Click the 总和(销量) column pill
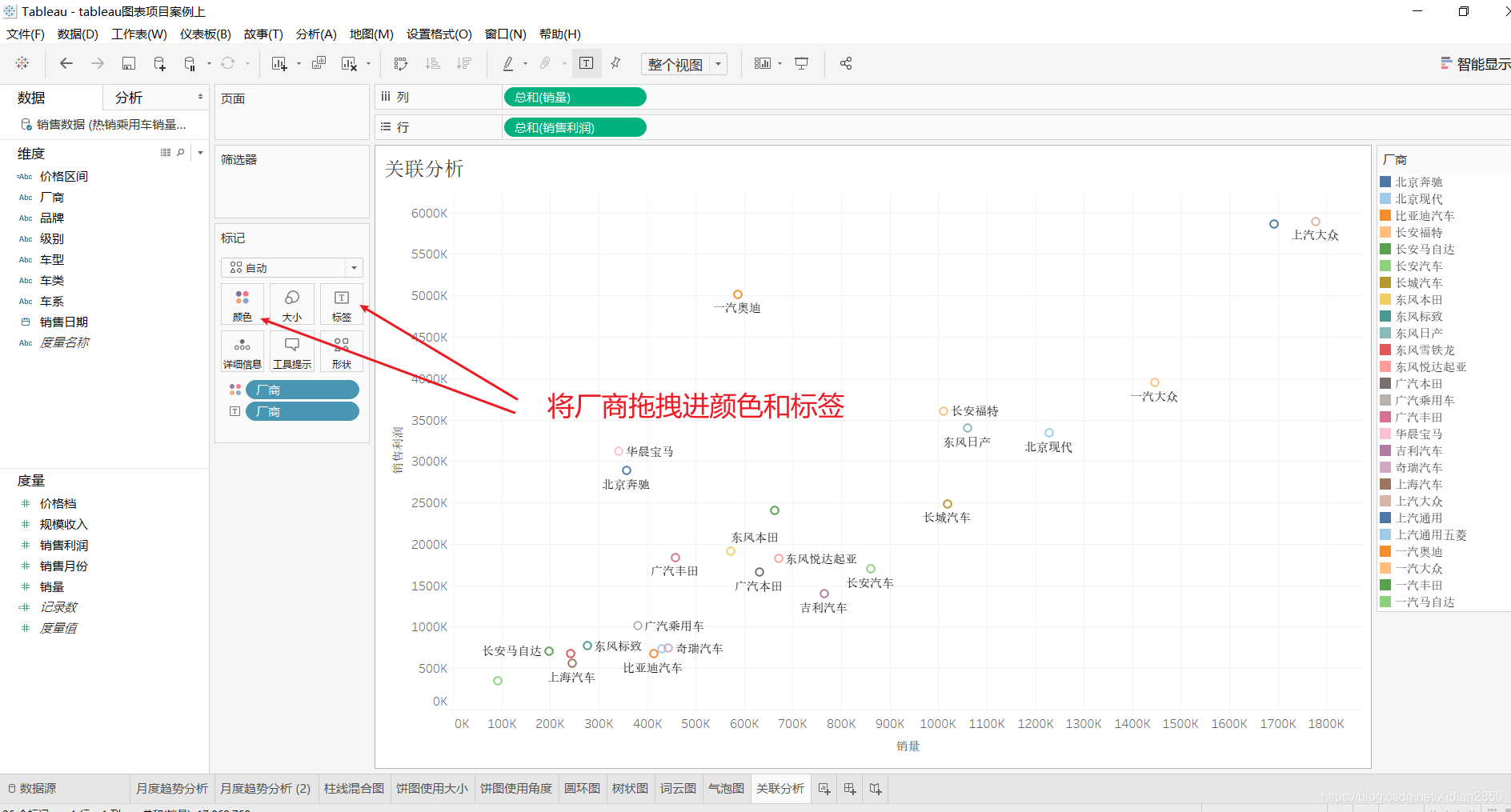Screen dimensions: 1511x812 click(x=575, y=97)
